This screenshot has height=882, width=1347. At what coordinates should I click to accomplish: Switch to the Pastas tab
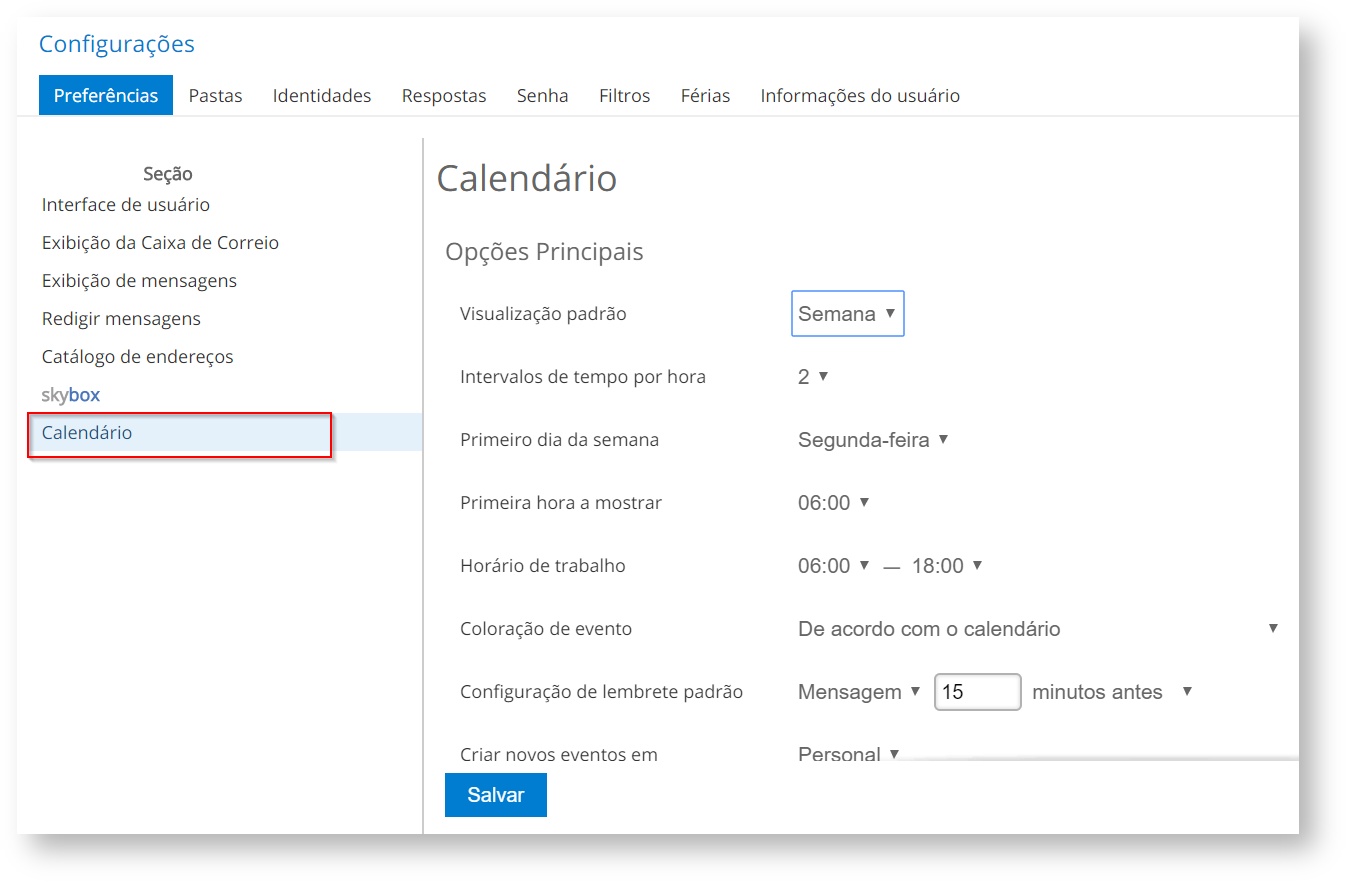(215, 96)
